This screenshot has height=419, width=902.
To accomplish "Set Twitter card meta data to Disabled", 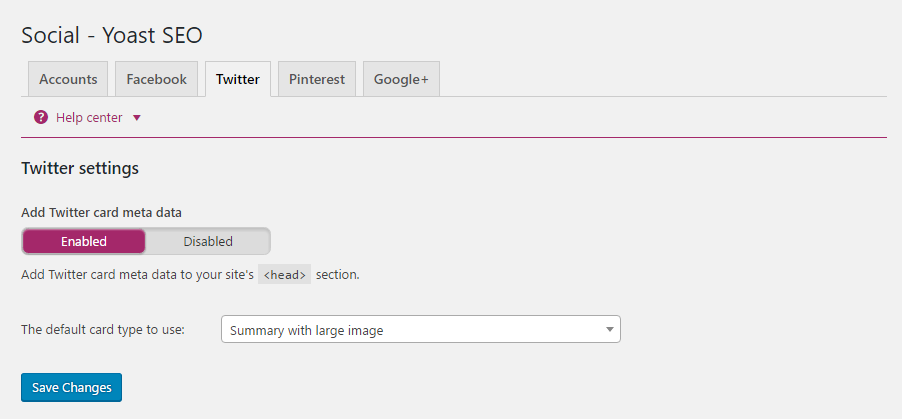I will (208, 241).
